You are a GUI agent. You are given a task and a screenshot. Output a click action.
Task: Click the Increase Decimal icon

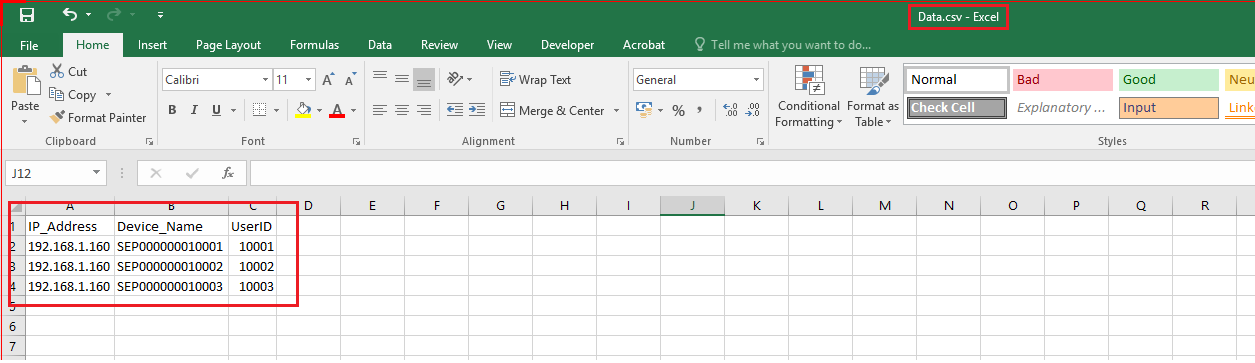click(729, 111)
